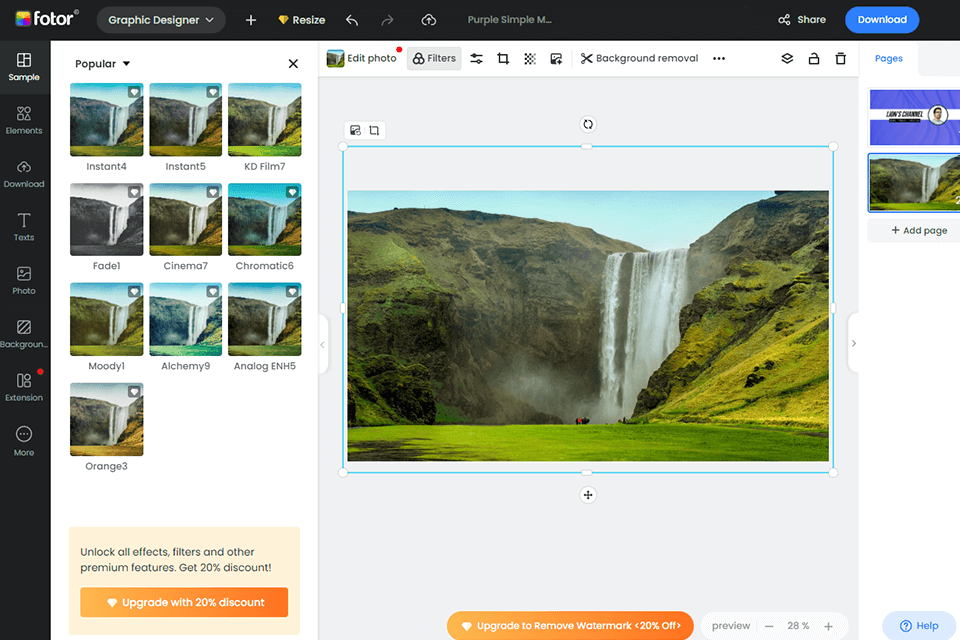
Task: Undo the last action
Action: 351,20
